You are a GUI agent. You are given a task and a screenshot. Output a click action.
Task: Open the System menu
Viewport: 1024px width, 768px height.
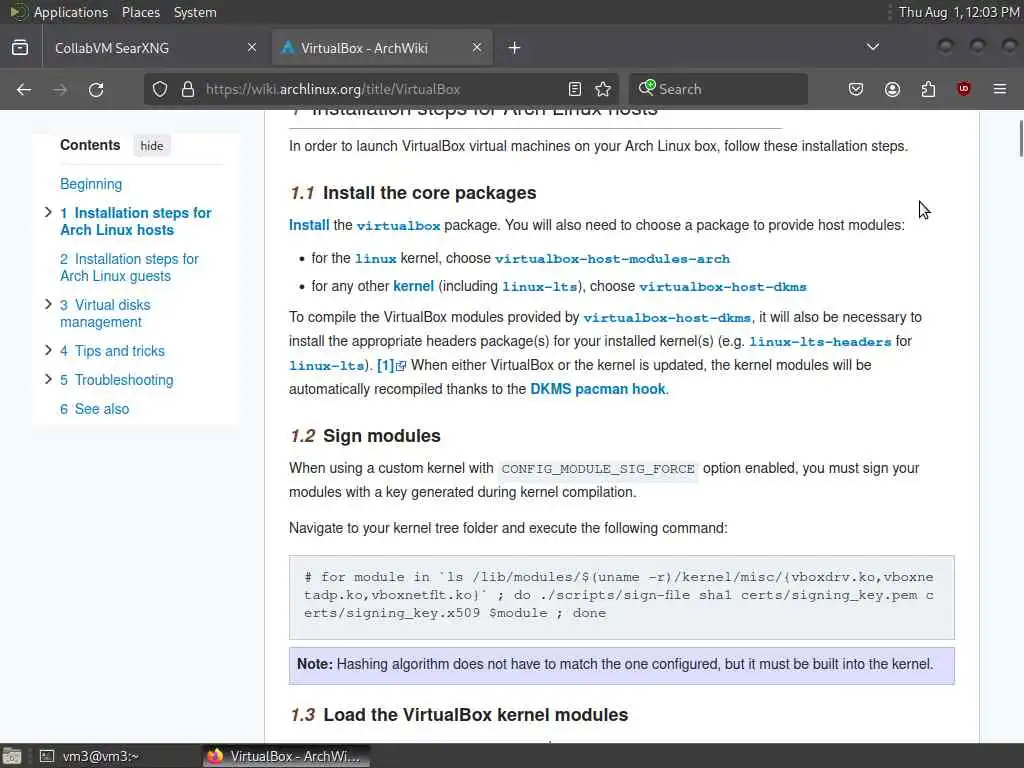[x=195, y=12]
